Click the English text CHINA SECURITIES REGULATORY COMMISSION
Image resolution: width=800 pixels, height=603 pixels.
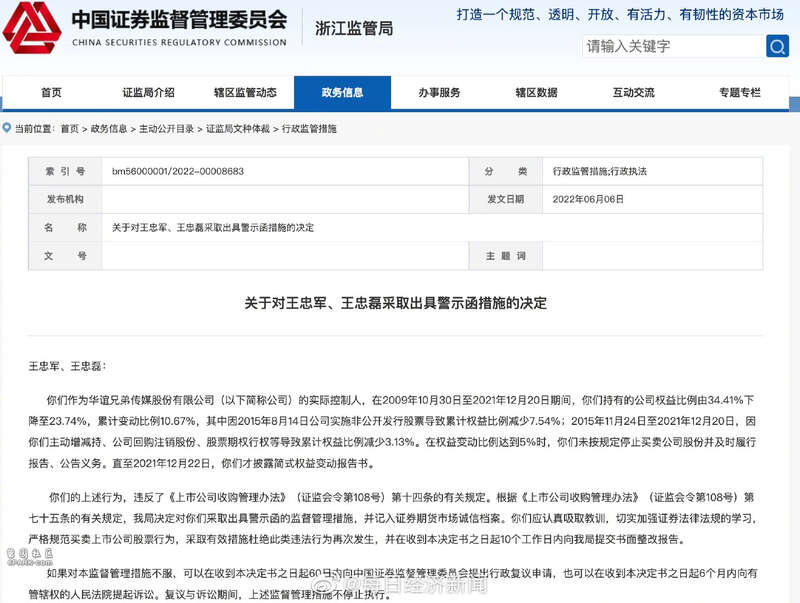click(x=179, y=42)
